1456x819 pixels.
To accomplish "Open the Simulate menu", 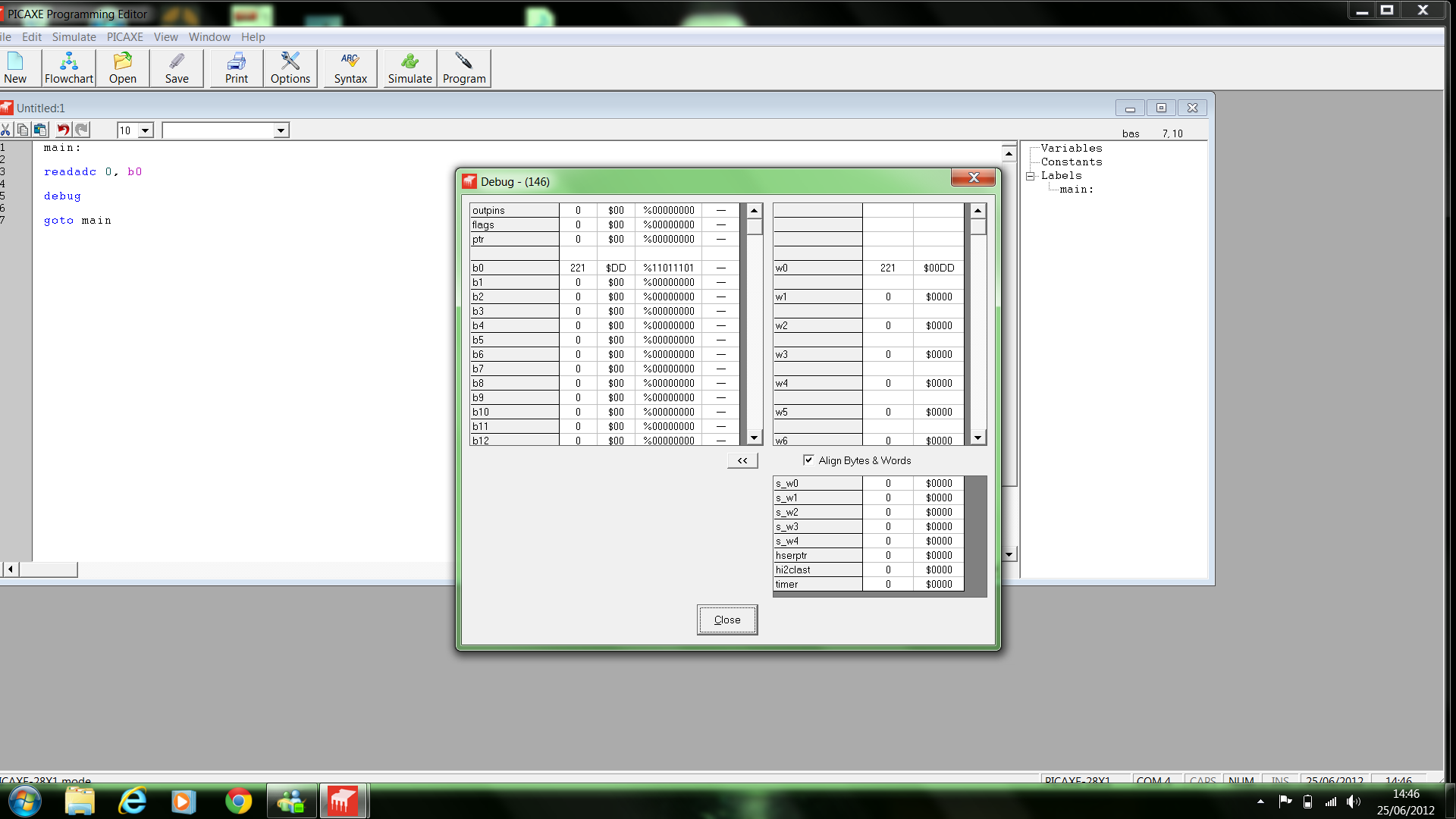I will [74, 37].
